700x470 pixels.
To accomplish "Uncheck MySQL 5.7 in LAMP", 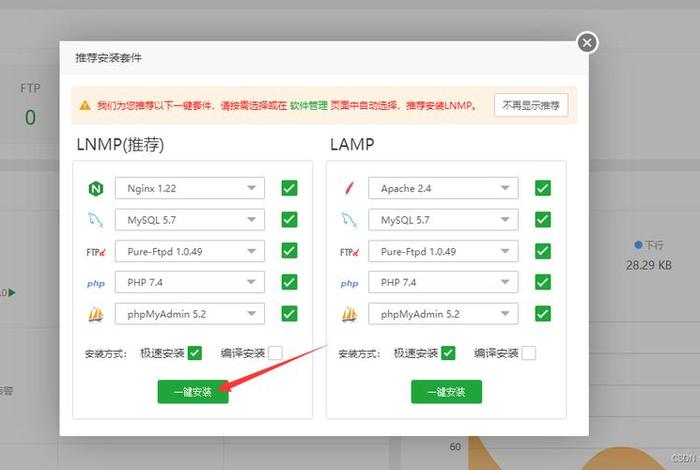I will click(543, 219).
